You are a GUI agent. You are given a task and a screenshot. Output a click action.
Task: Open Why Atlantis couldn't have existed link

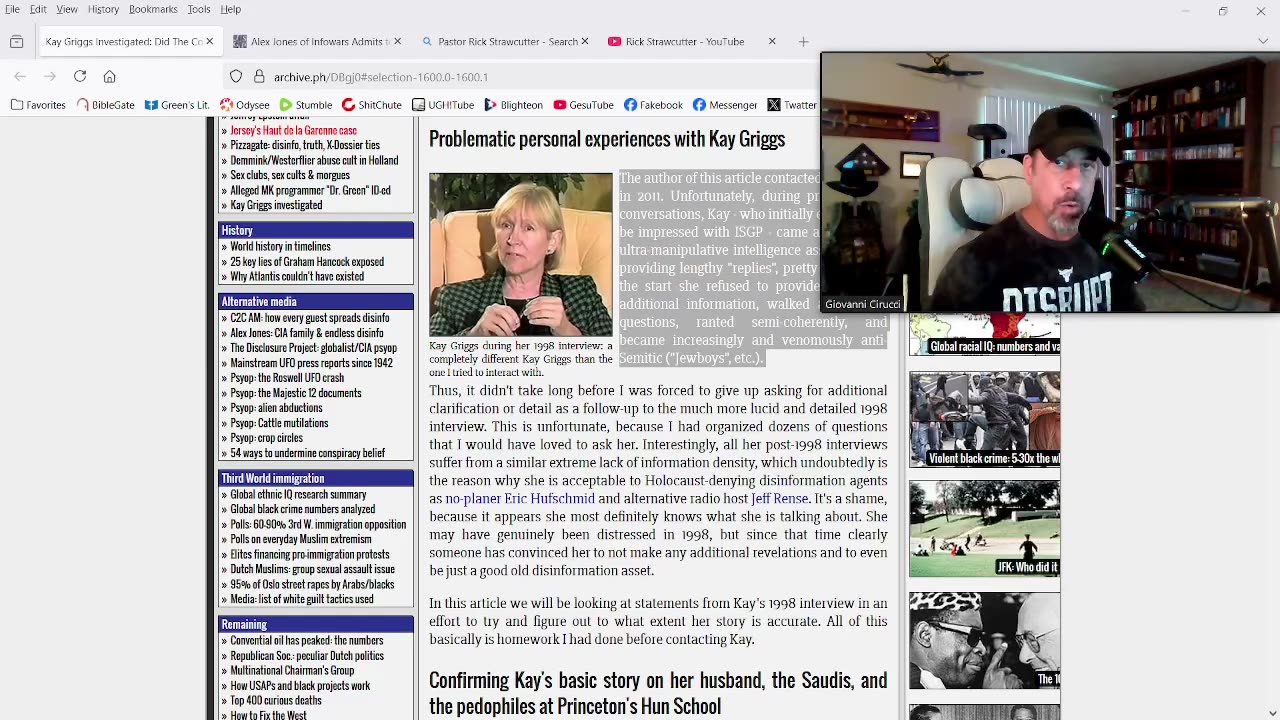(x=297, y=277)
